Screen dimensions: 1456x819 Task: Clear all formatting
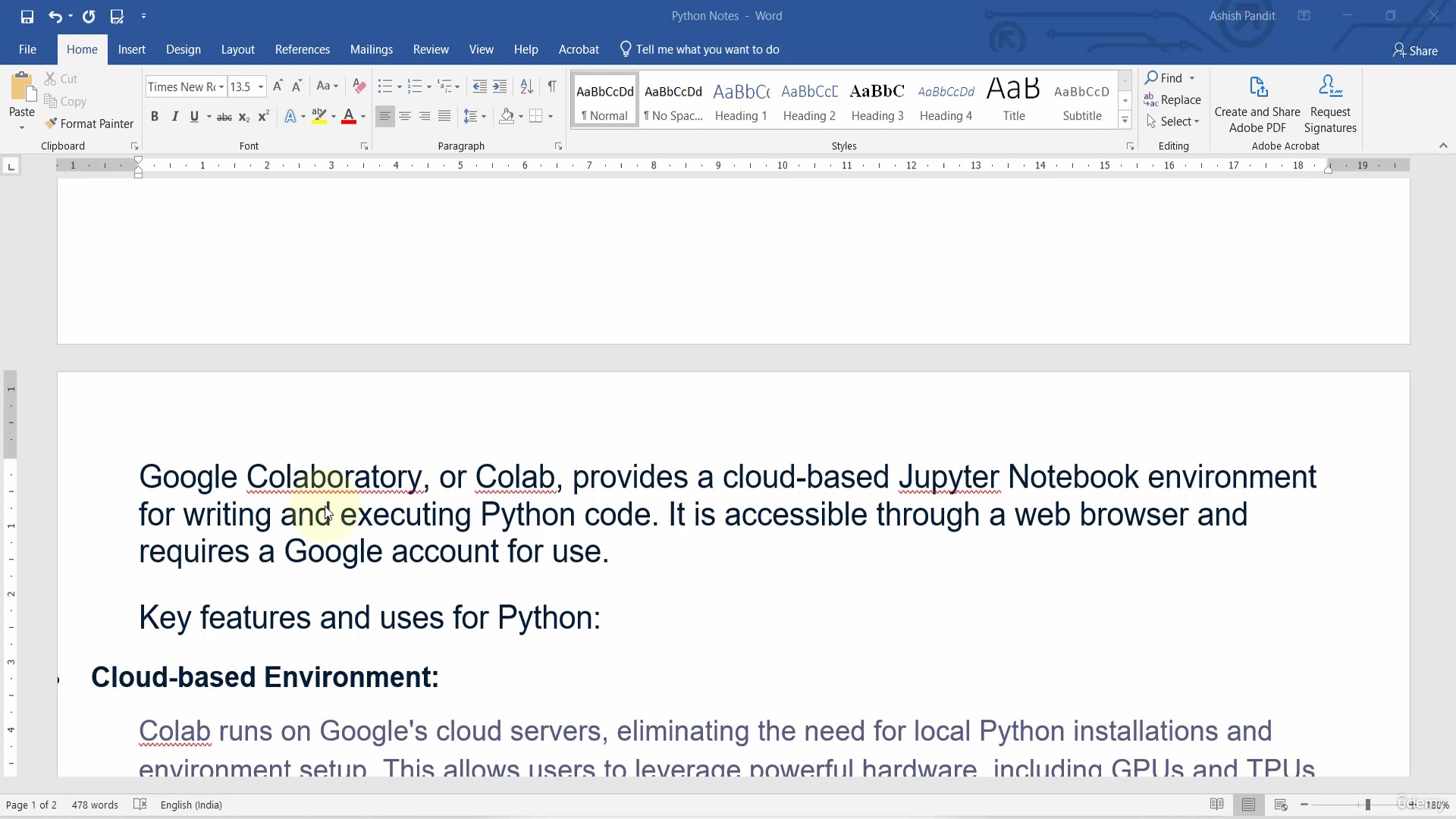(359, 86)
